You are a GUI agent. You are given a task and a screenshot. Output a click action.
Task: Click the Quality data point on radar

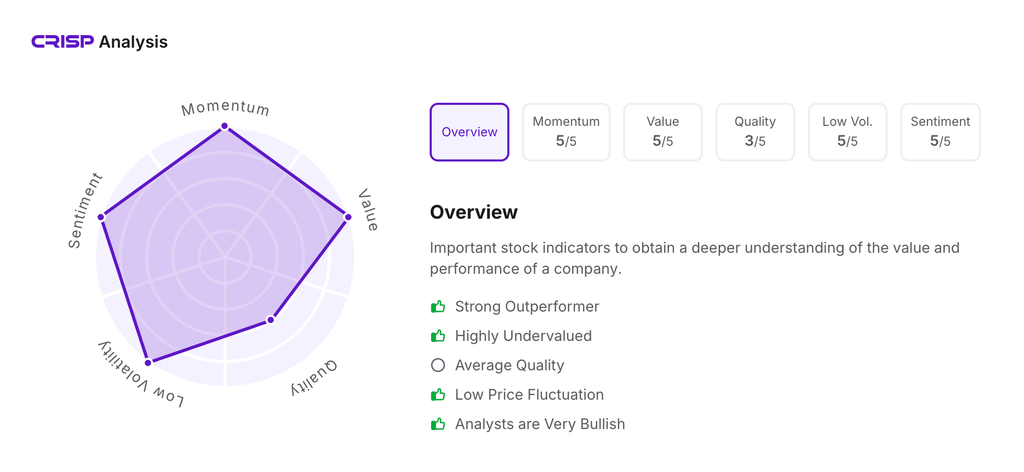click(271, 320)
